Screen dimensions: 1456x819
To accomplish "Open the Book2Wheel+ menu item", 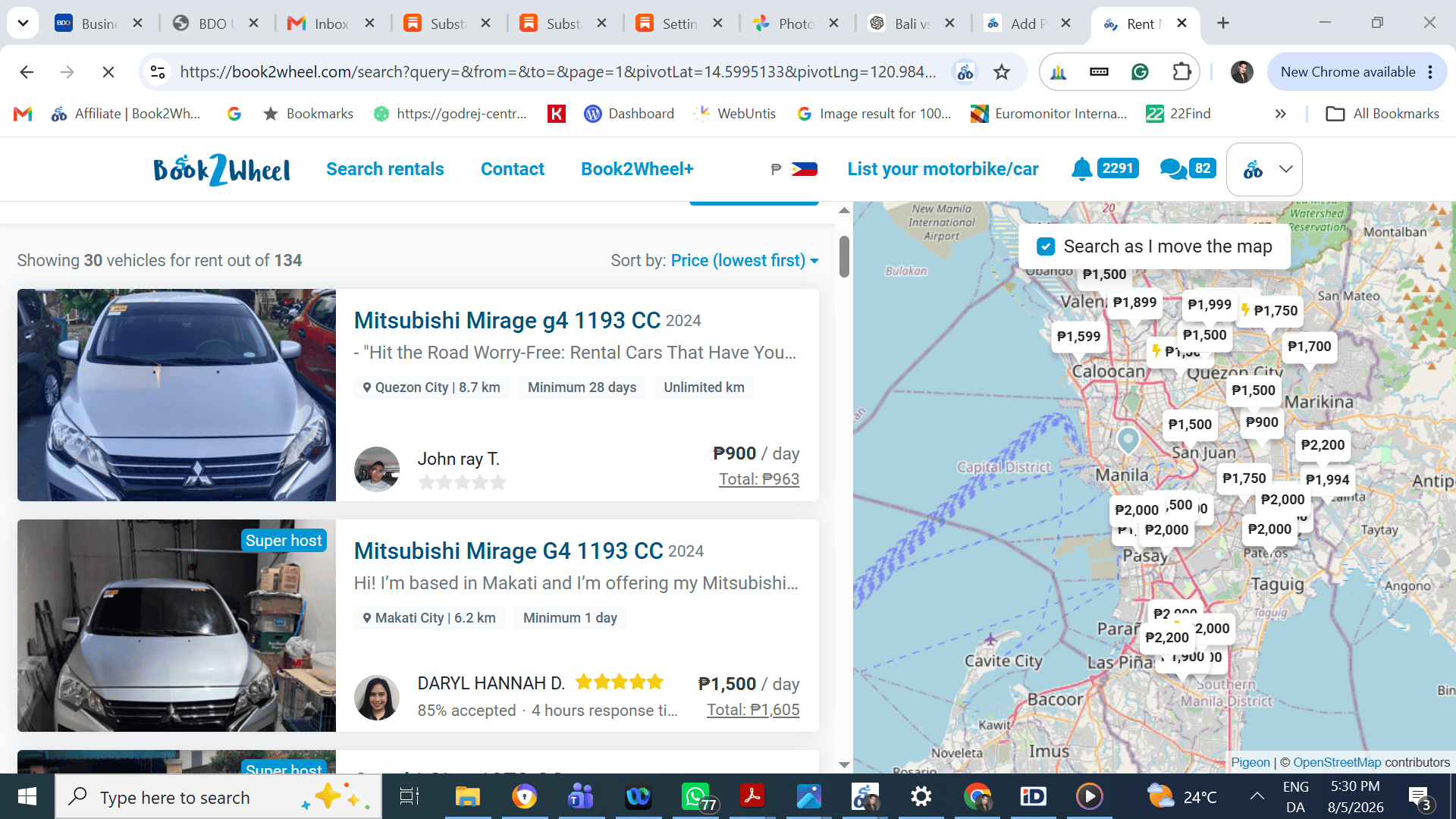I will click(x=637, y=169).
